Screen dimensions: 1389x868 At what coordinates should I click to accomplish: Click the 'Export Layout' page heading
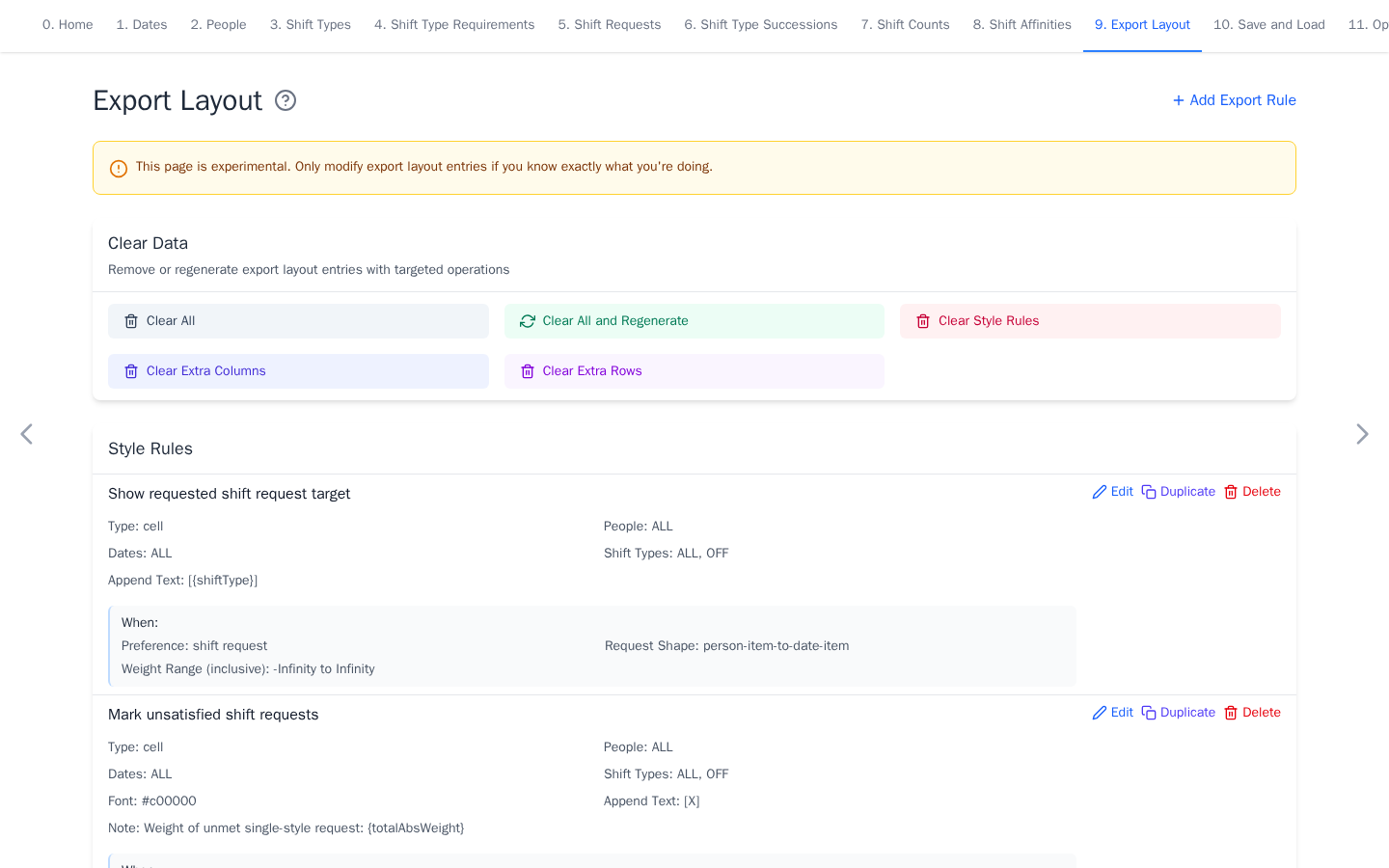coord(177,100)
